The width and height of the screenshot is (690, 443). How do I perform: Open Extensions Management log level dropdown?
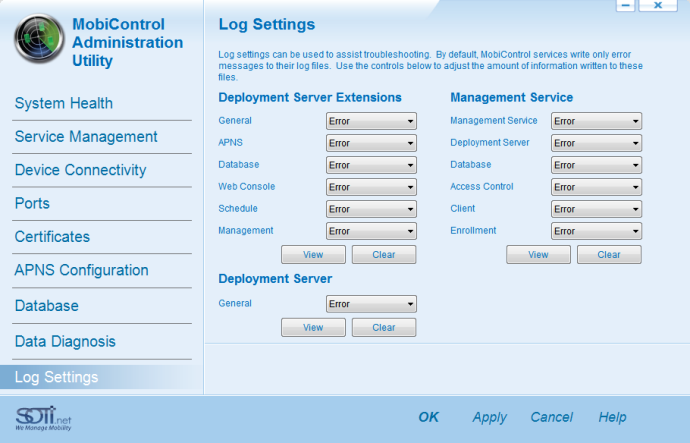pos(371,231)
